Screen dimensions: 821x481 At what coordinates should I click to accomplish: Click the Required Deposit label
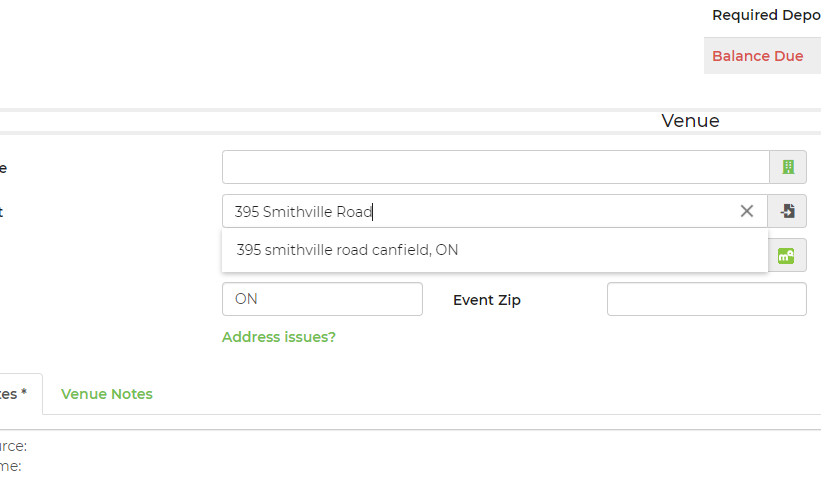765,15
